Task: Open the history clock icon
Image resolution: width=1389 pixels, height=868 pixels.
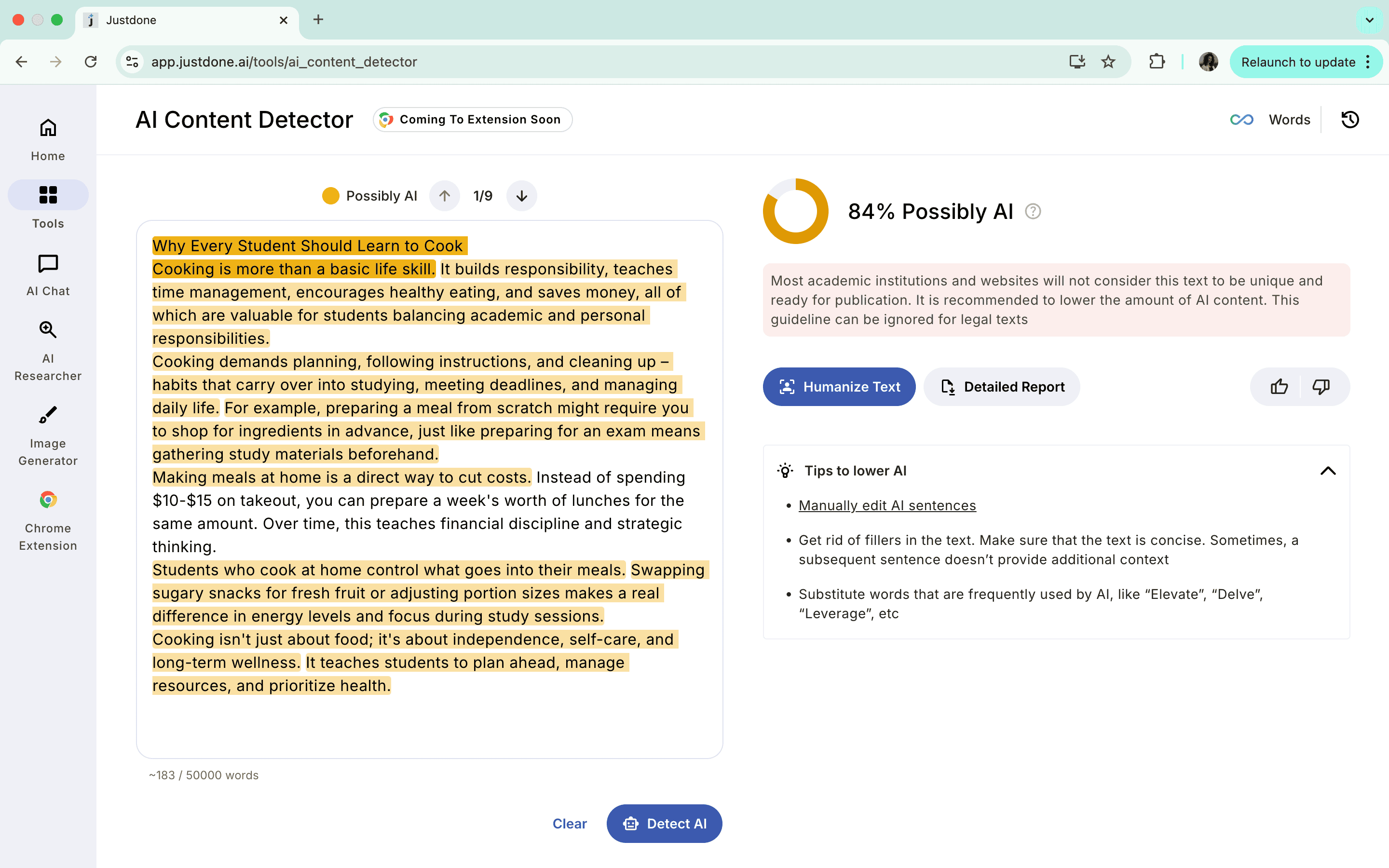Action: click(x=1349, y=120)
